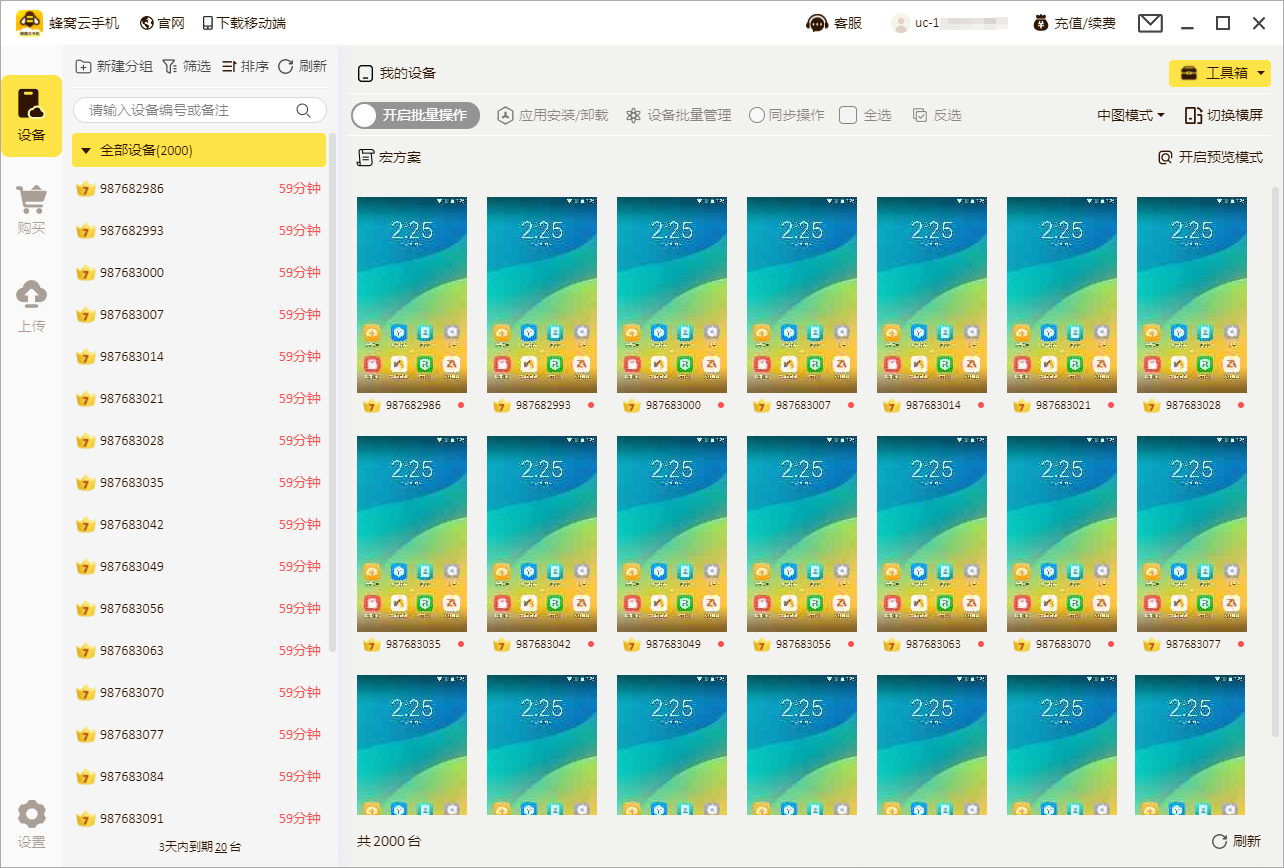Click 宏方案 macro scheme button

[389, 157]
